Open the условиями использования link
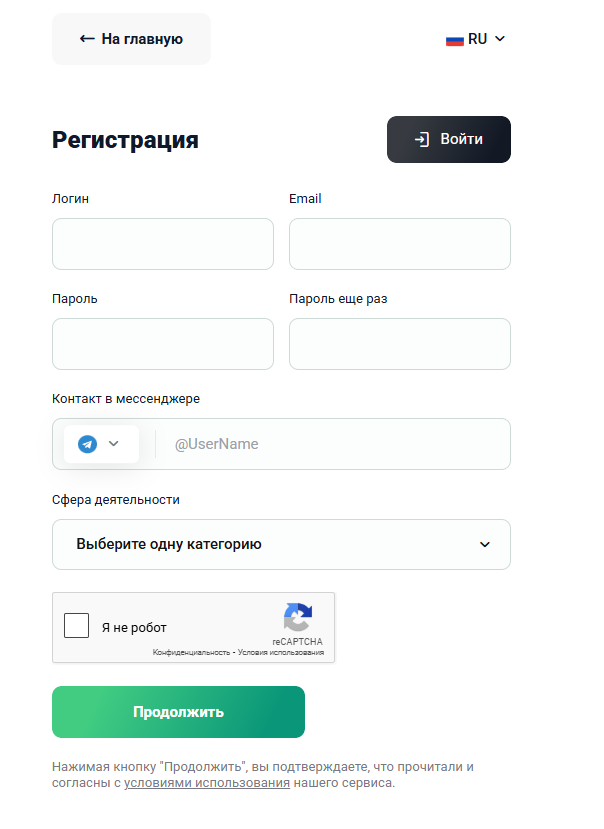This screenshot has width=604, height=829. pyautogui.click(x=207, y=783)
